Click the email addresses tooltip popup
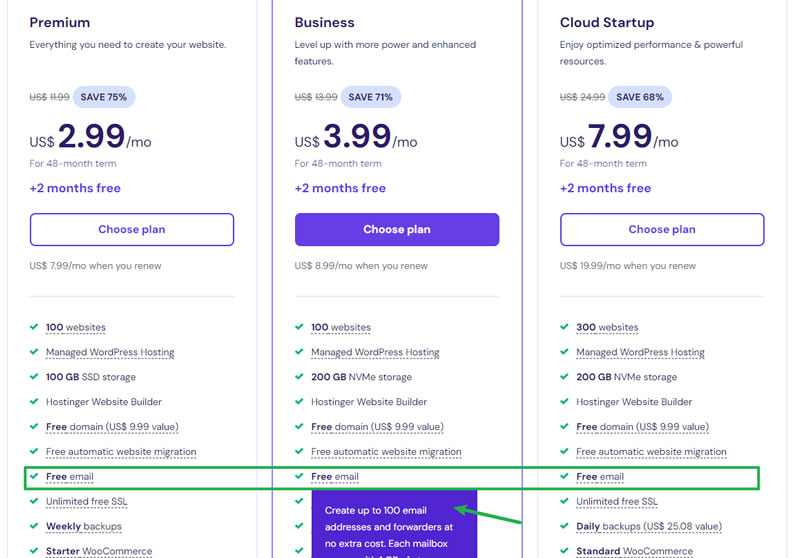 point(394,524)
